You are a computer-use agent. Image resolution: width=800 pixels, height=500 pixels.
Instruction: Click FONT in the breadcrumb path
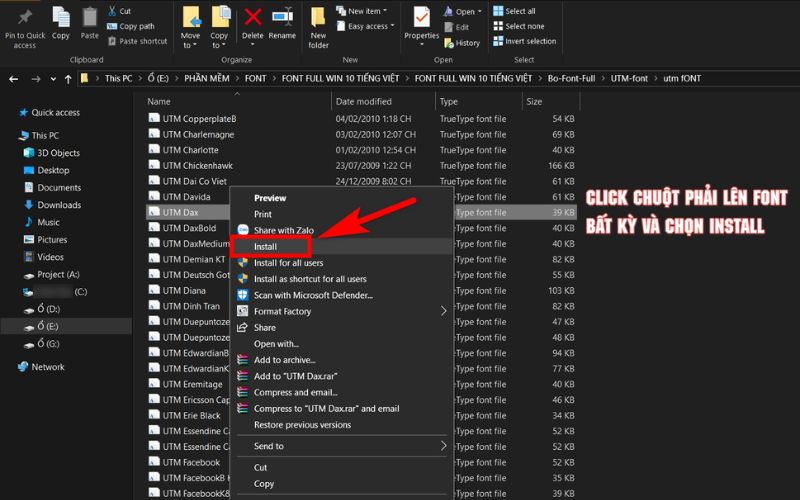coord(256,79)
